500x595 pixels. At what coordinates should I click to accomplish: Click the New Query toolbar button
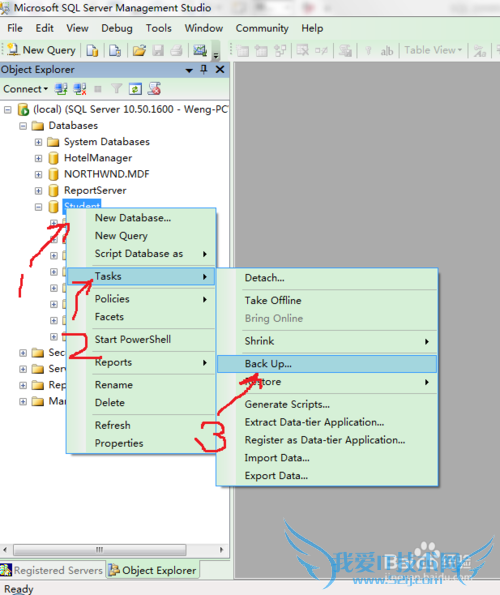pyautogui.click(x=41, y=50)
